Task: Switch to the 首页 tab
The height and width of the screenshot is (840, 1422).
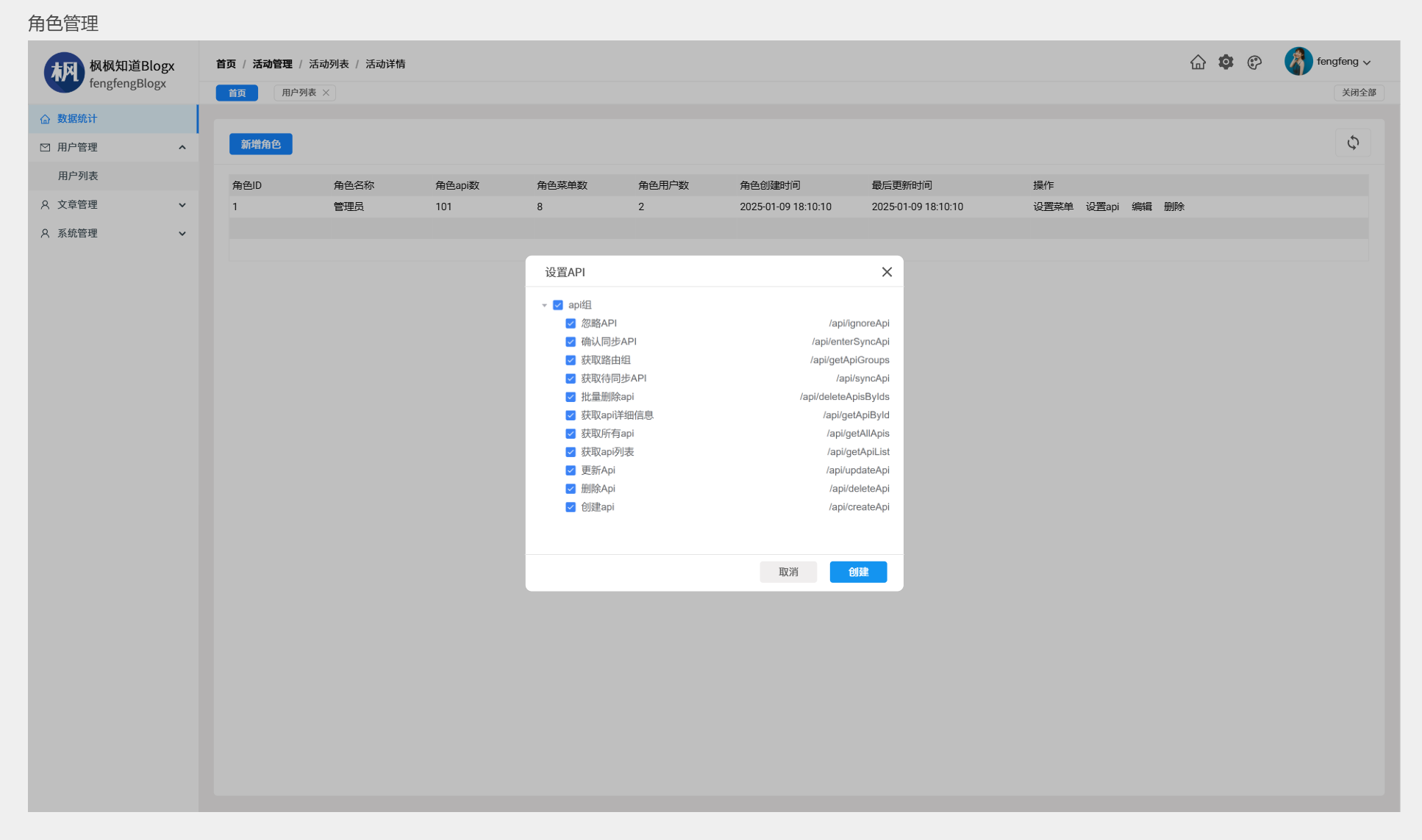Action: tap(237, 93)
